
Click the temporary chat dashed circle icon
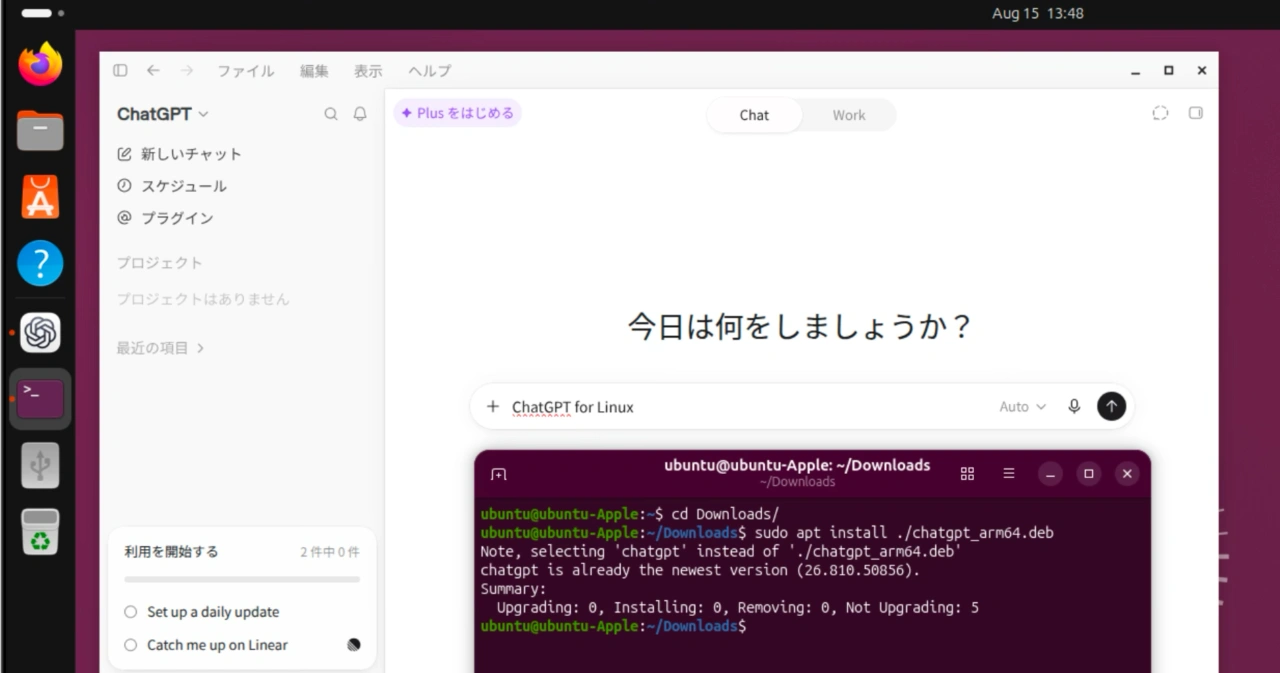[x=1160, y=113]
